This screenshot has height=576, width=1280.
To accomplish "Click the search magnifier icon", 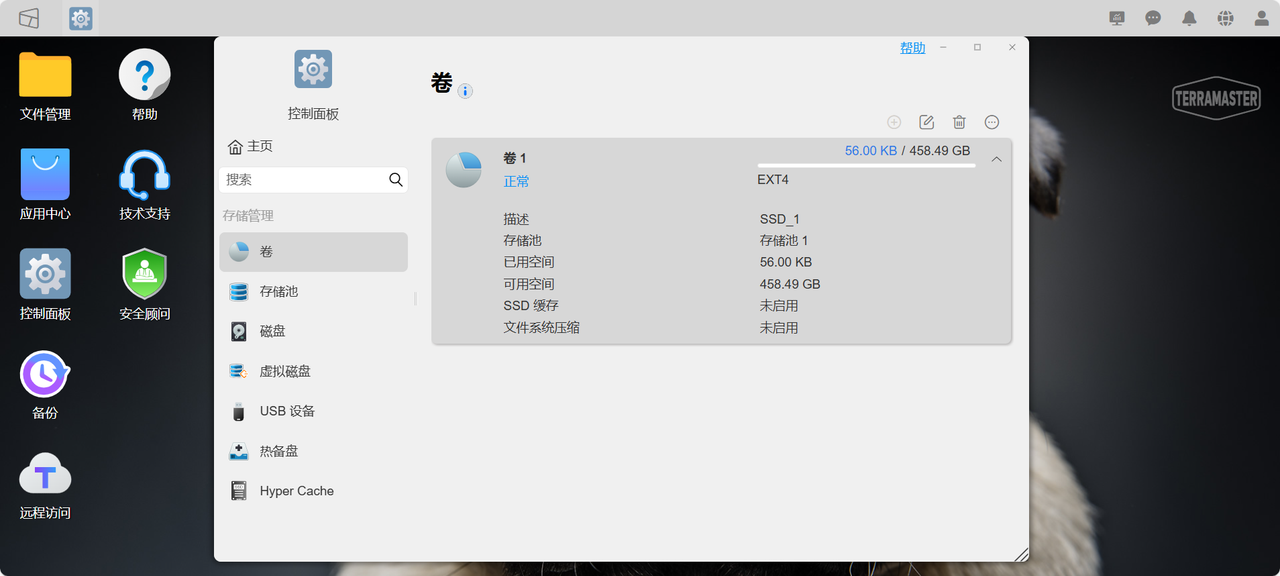I will (x=396, y=180).
